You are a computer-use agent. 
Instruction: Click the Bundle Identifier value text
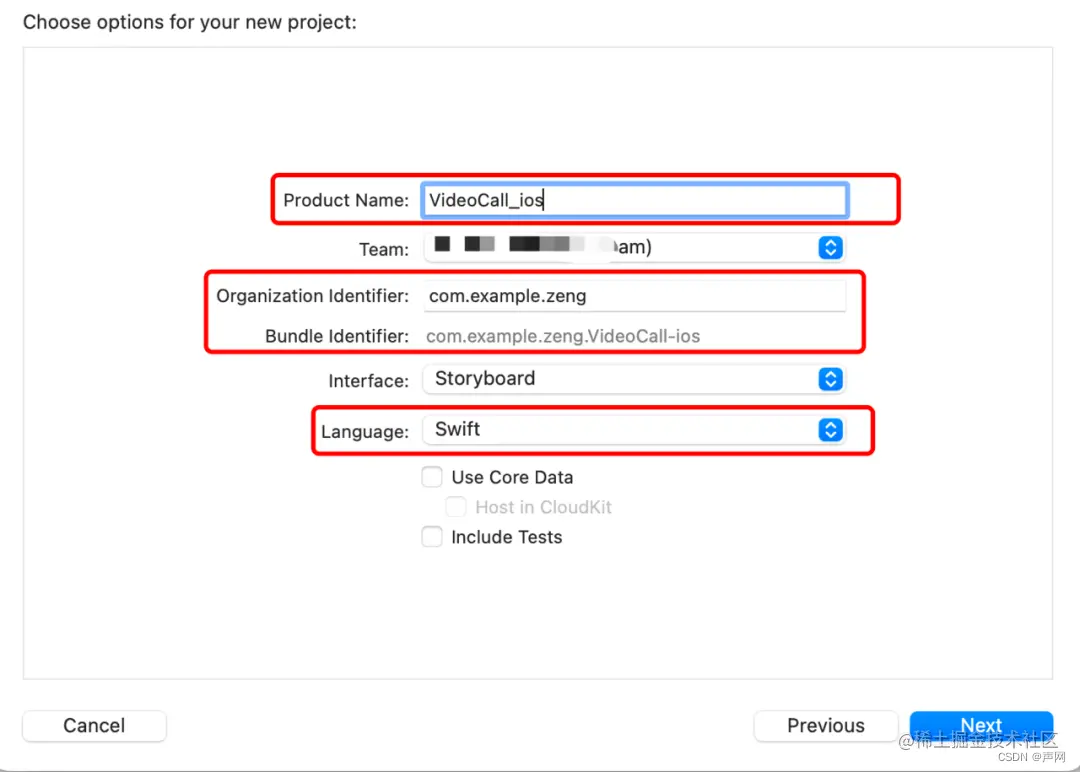(563, 336)
